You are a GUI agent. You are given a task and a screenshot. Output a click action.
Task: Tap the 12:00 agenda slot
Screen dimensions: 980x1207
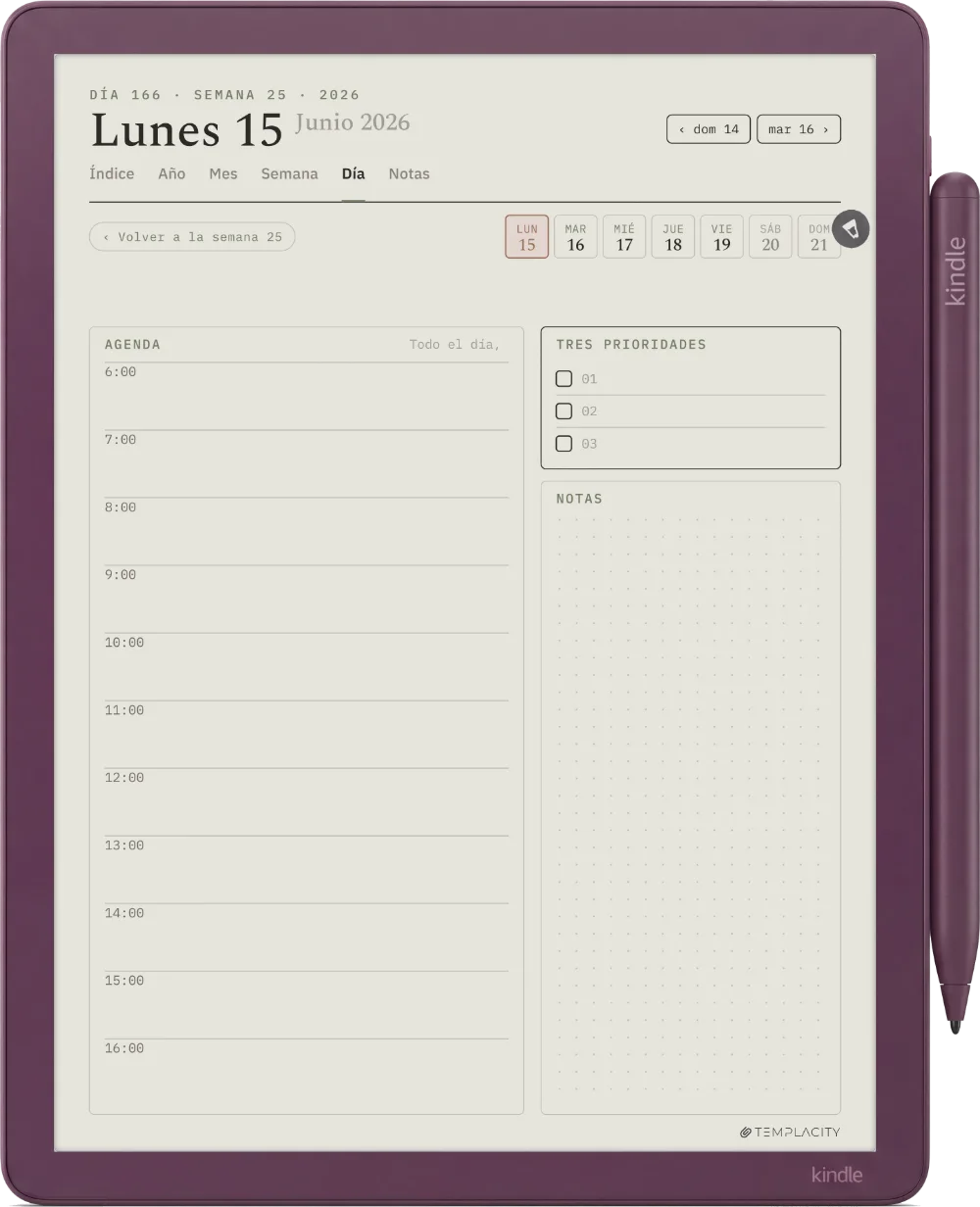pyautogui.click(x=306, y=801)
